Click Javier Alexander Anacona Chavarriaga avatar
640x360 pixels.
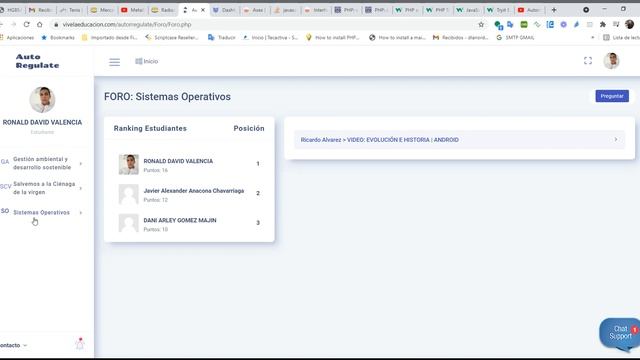pos(129,194)
